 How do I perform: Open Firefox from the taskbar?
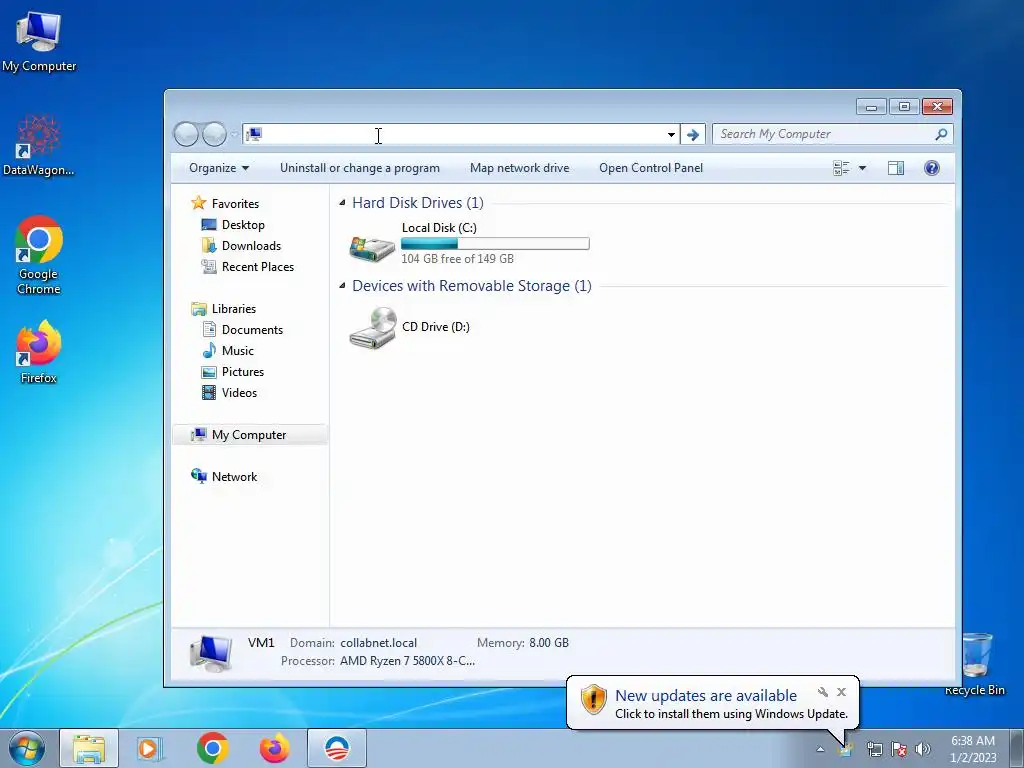pos(274,748)
